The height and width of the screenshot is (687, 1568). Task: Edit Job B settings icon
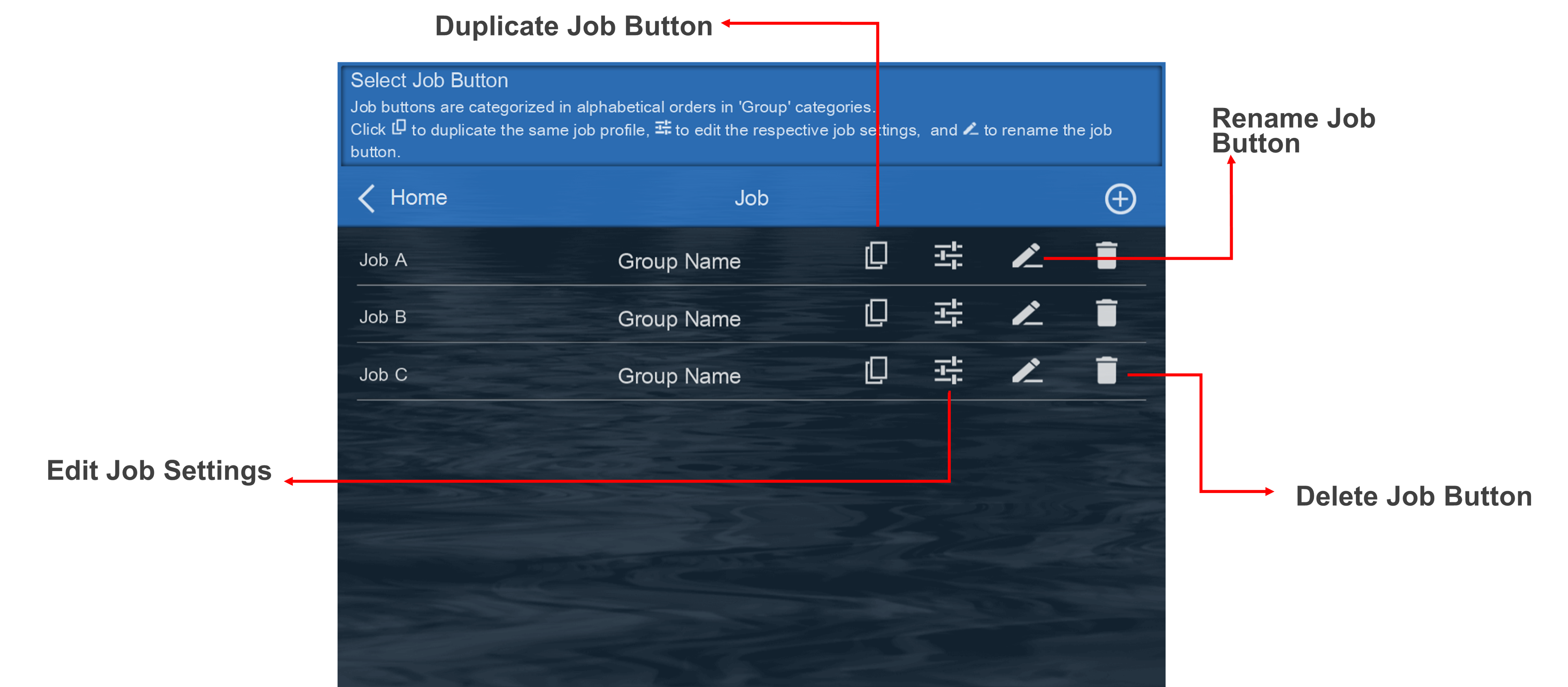(948, 313)
